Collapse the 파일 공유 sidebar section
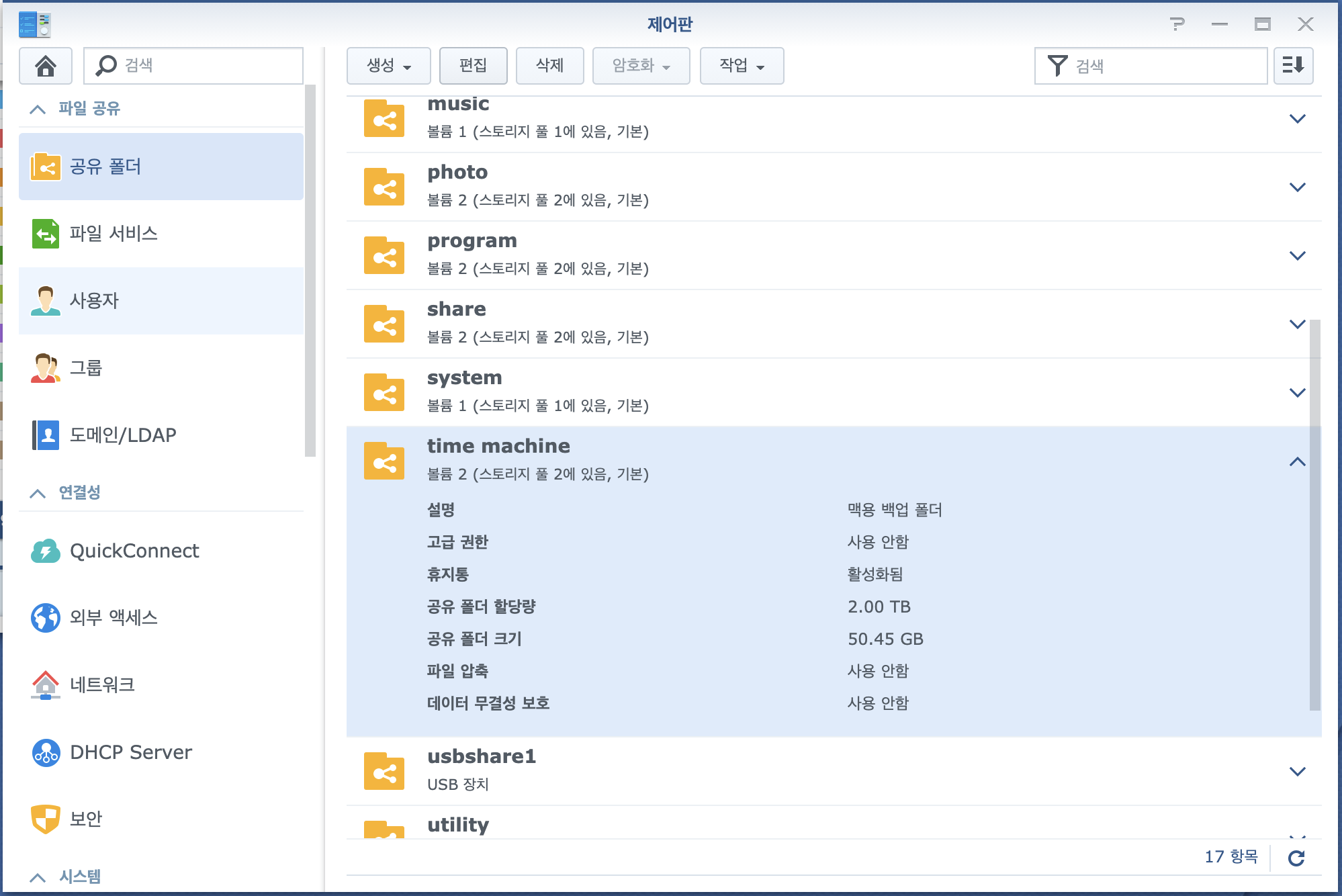The width and height of the screenshot is (1342, 896). [x=38, y=109]
